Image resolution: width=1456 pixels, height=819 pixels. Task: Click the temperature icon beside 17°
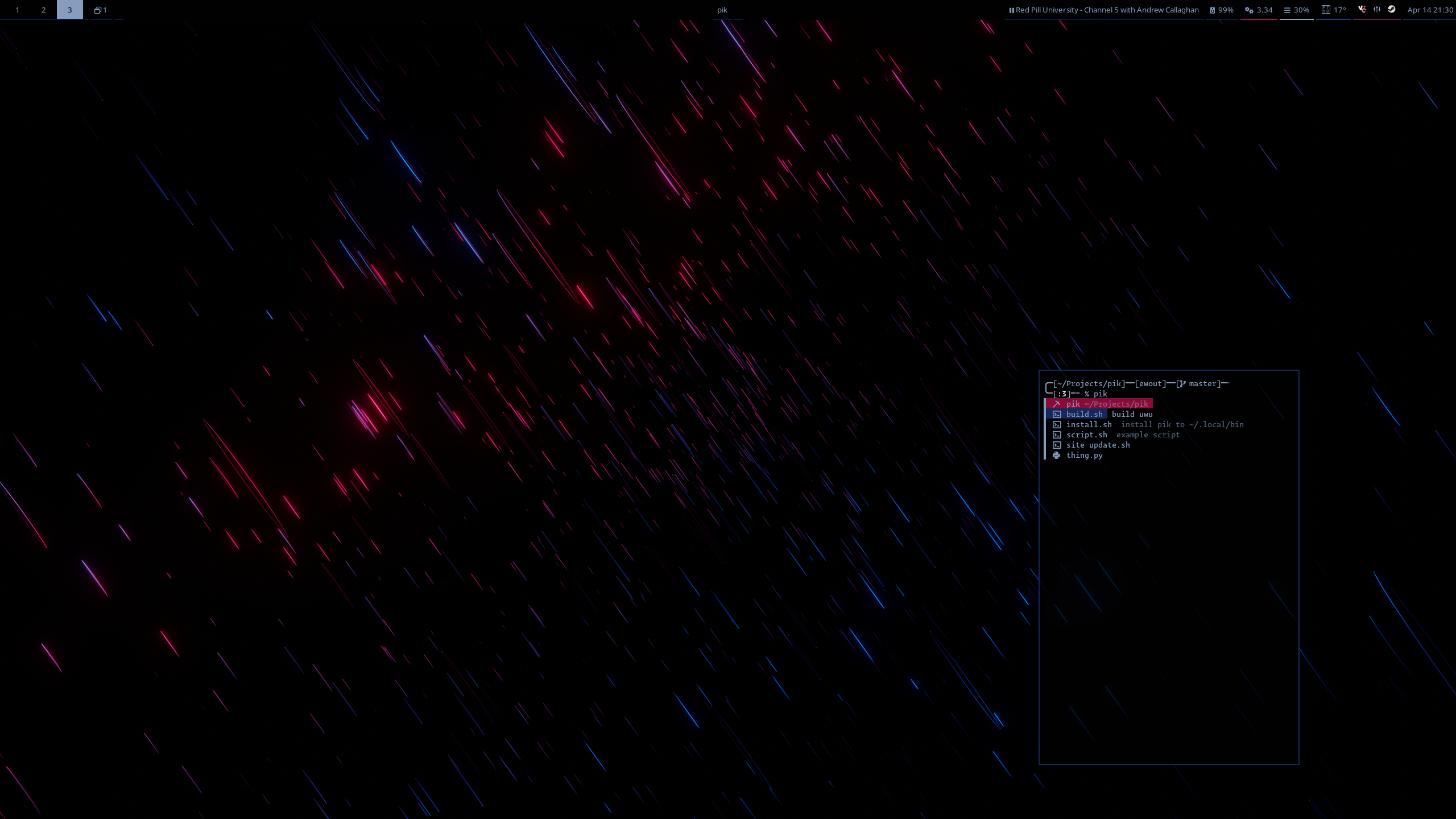point(1325,10)
